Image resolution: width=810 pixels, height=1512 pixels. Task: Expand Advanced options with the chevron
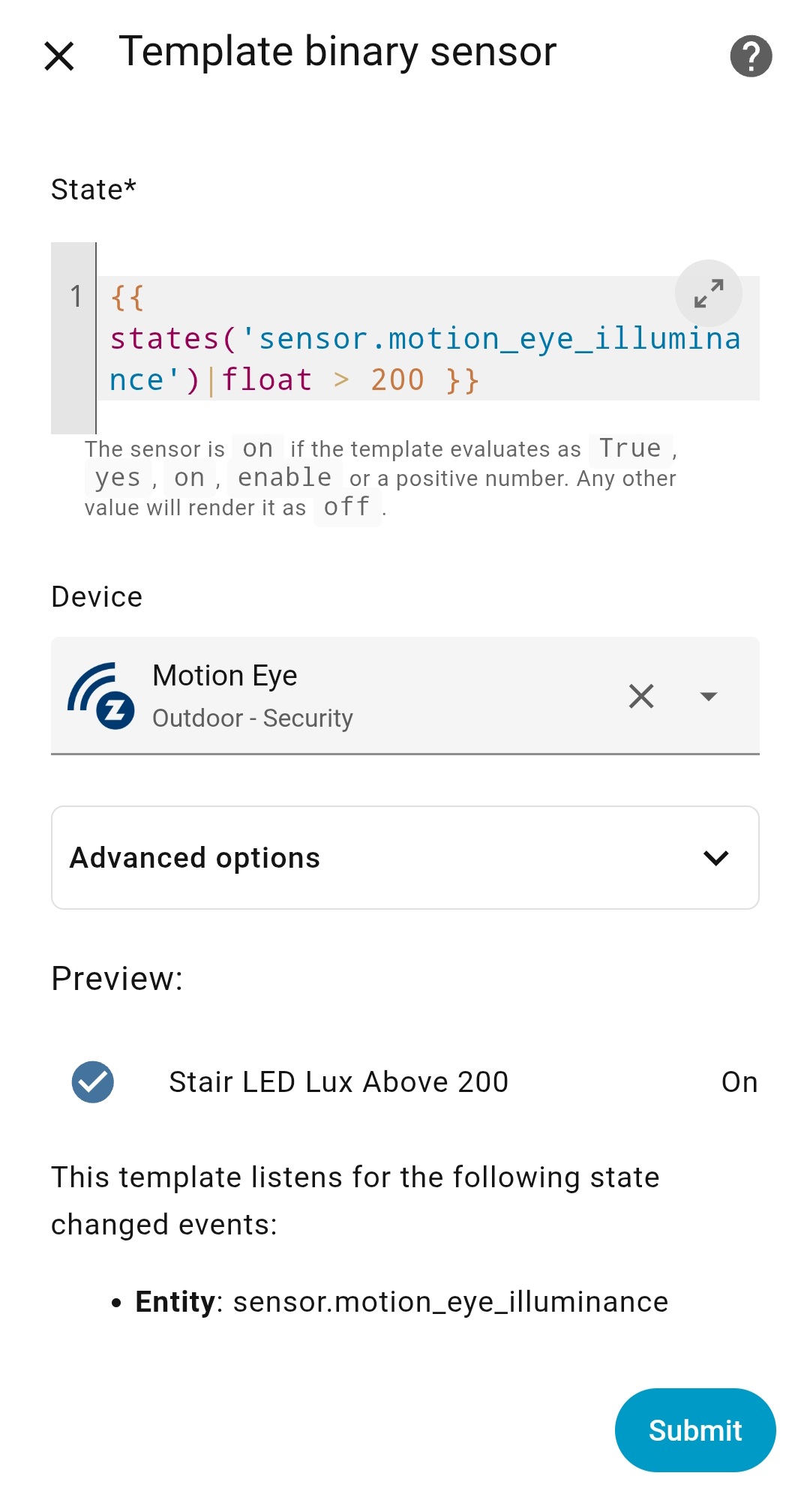click(716, 858)
